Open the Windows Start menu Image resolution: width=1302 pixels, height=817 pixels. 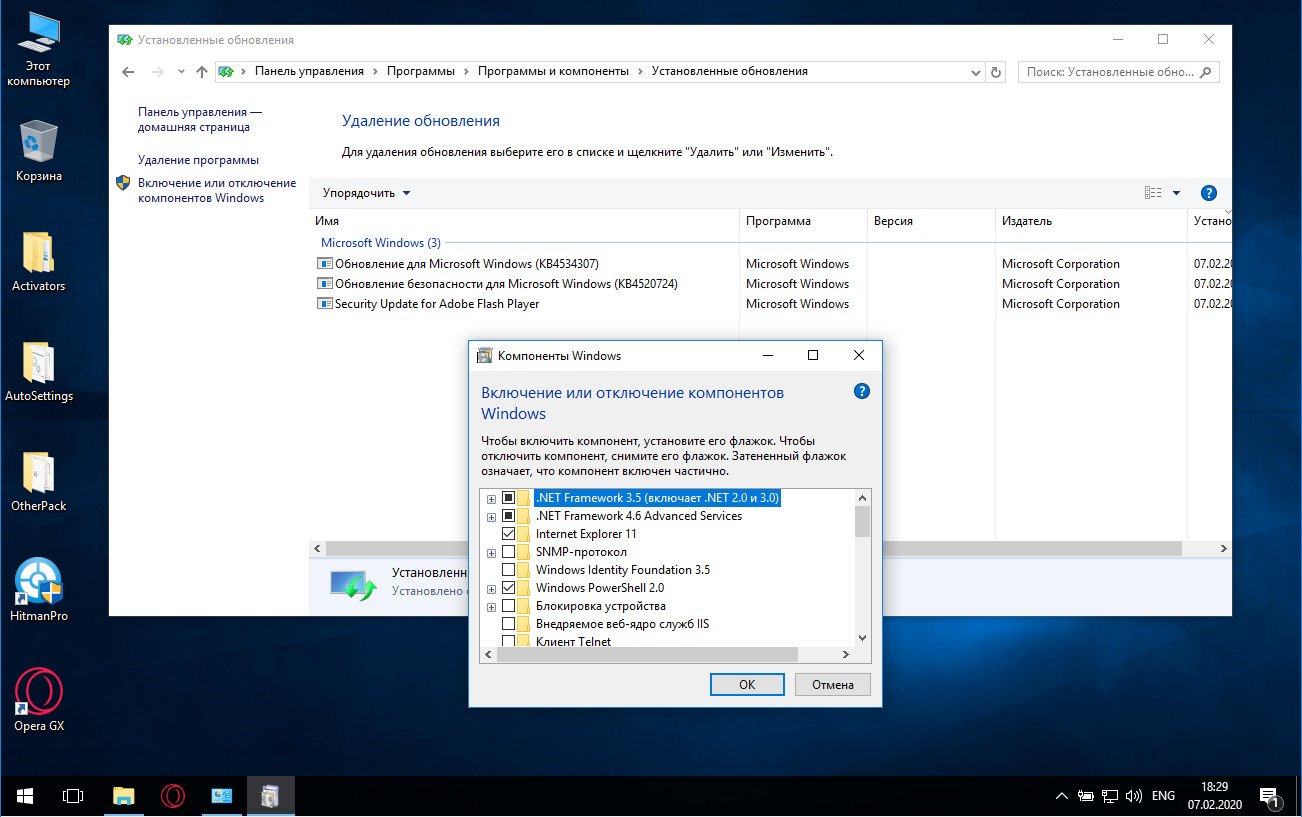24,796
